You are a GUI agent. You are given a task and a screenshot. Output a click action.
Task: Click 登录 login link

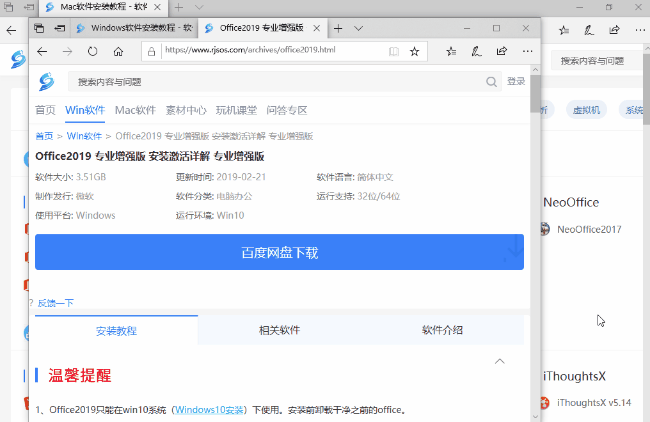(516, 81)
